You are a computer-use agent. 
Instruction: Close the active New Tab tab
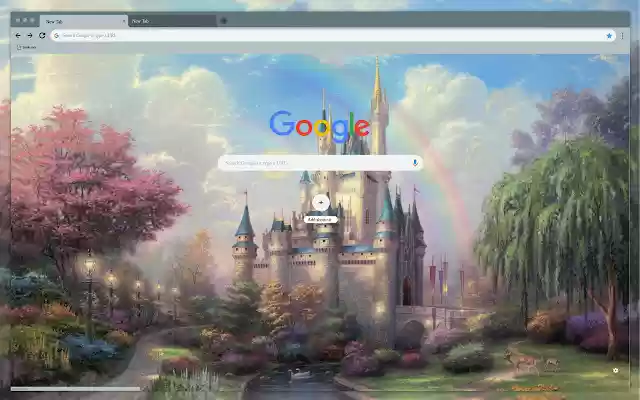124,21
